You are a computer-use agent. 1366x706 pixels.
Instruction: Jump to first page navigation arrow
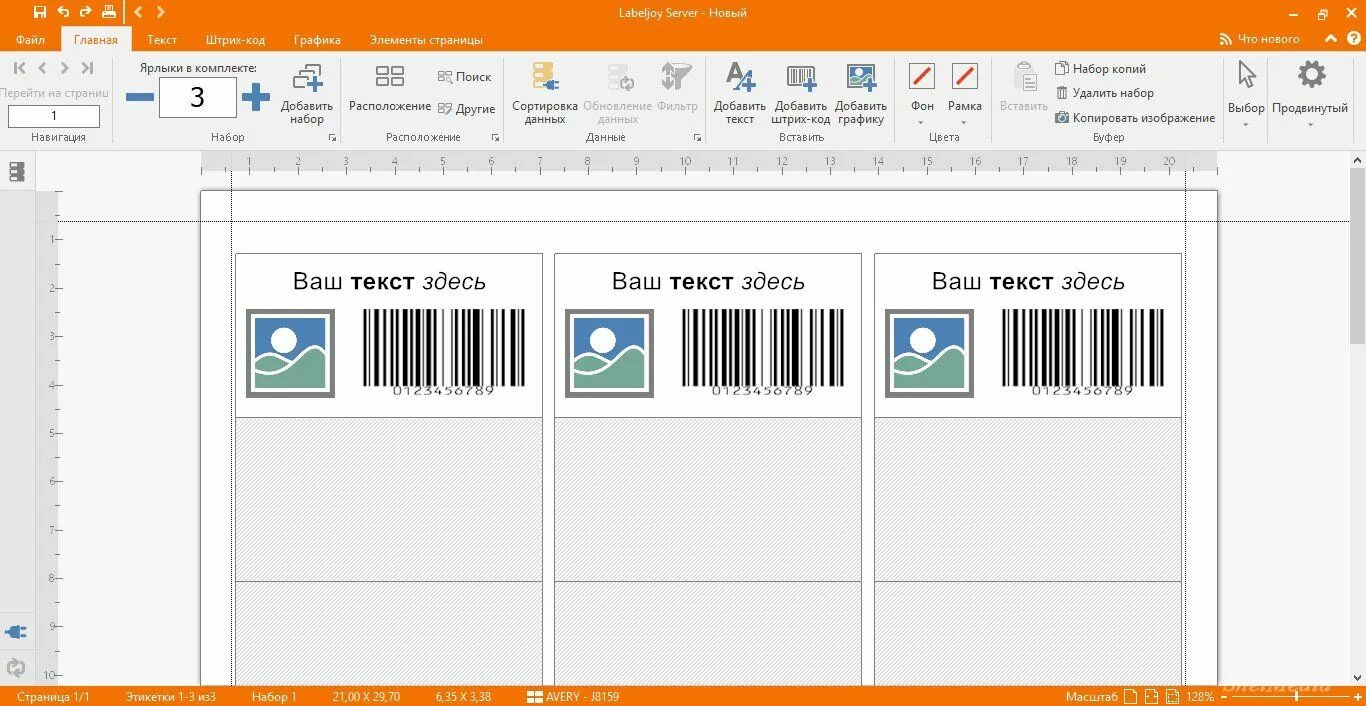point(20,68)
